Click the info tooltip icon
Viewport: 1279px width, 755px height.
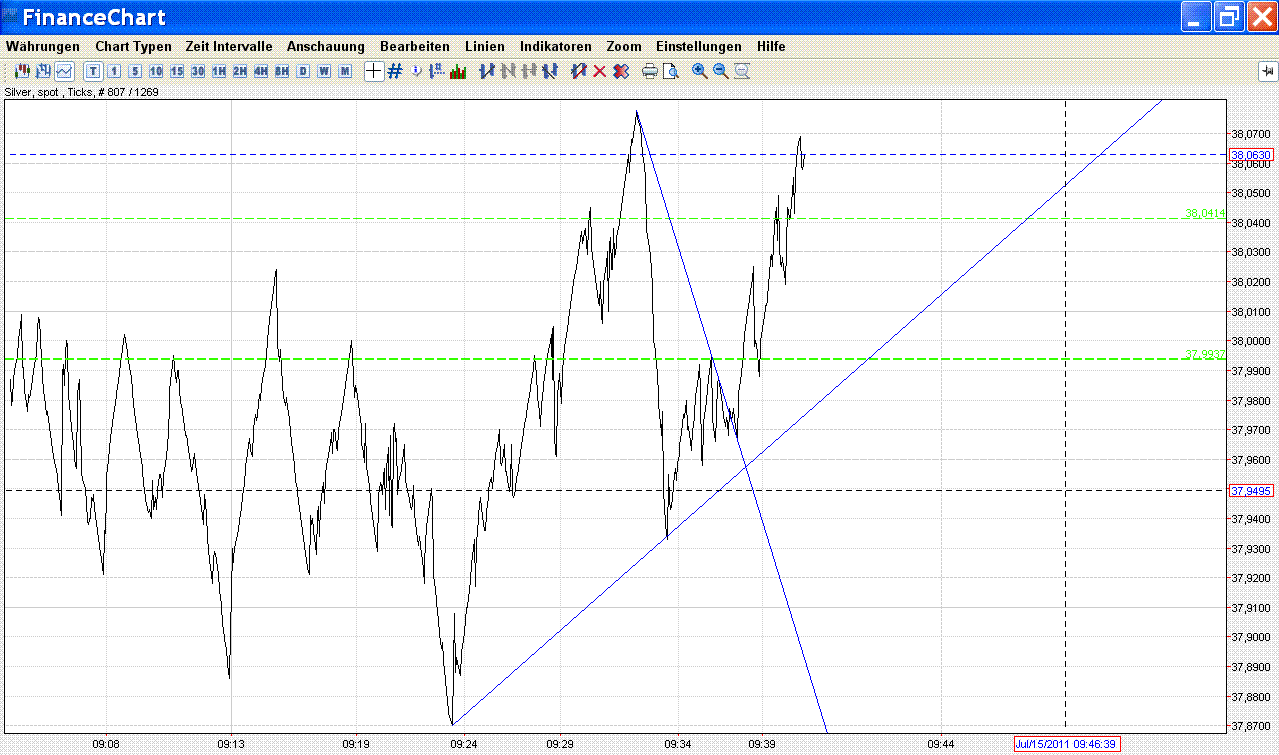point(416,71)
